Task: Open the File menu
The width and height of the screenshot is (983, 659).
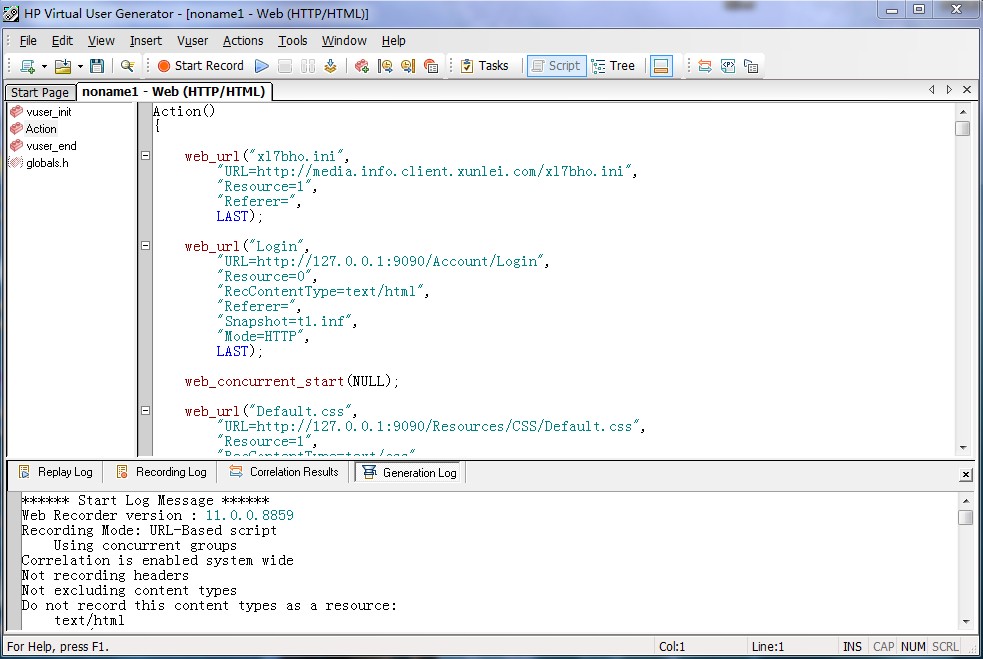Action: [x=28, y=41]
